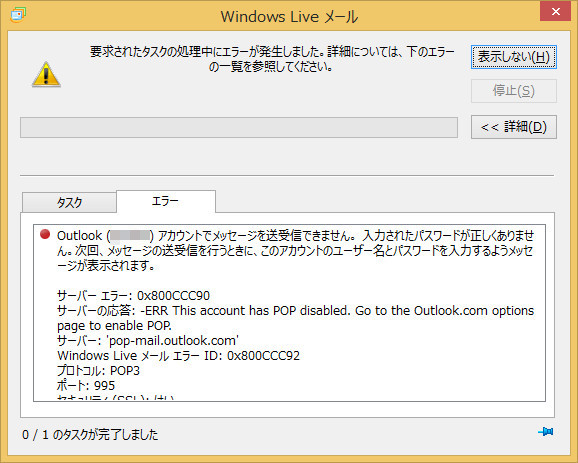
Task: Click the 'pop-mail.outlook.com' server line
Action: [x=148, y=341]
